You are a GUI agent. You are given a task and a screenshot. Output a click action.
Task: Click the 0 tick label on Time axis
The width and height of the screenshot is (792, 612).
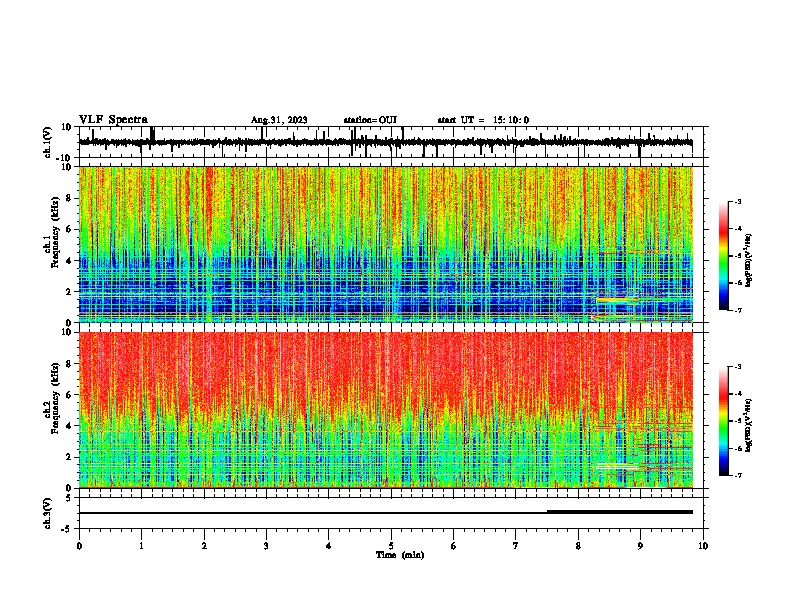pyautogui.click(x=79, y=546)
